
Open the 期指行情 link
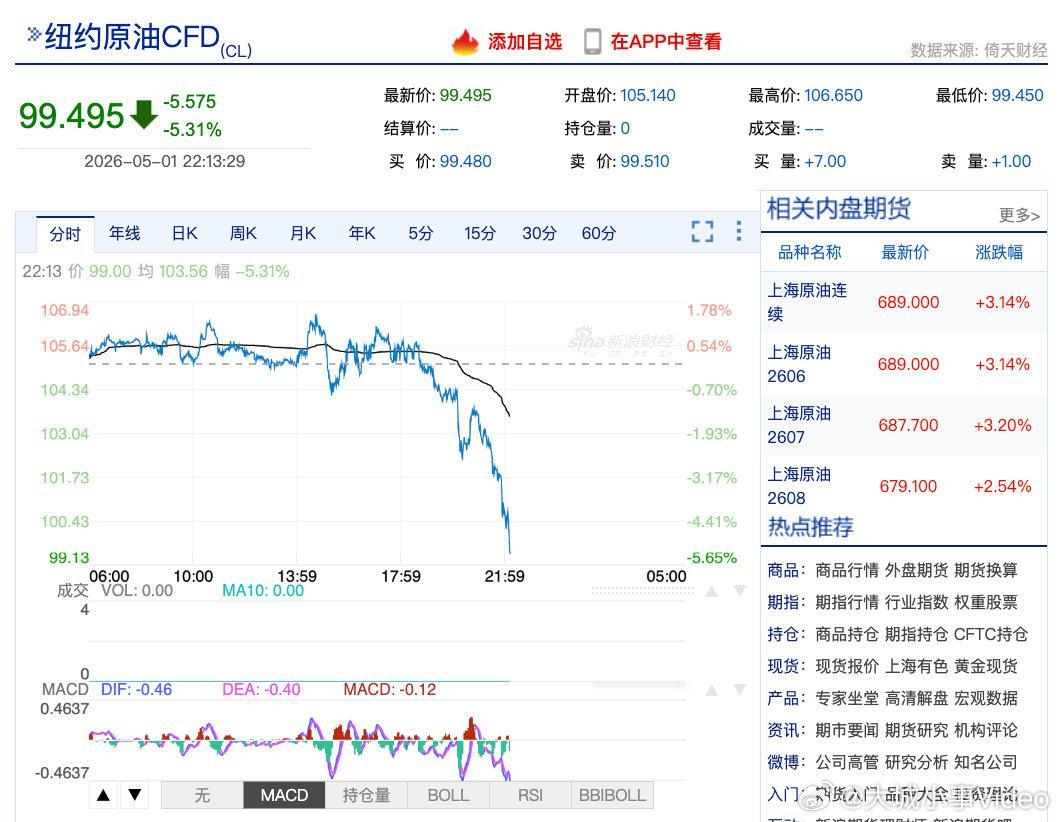(x=846, y=602)
